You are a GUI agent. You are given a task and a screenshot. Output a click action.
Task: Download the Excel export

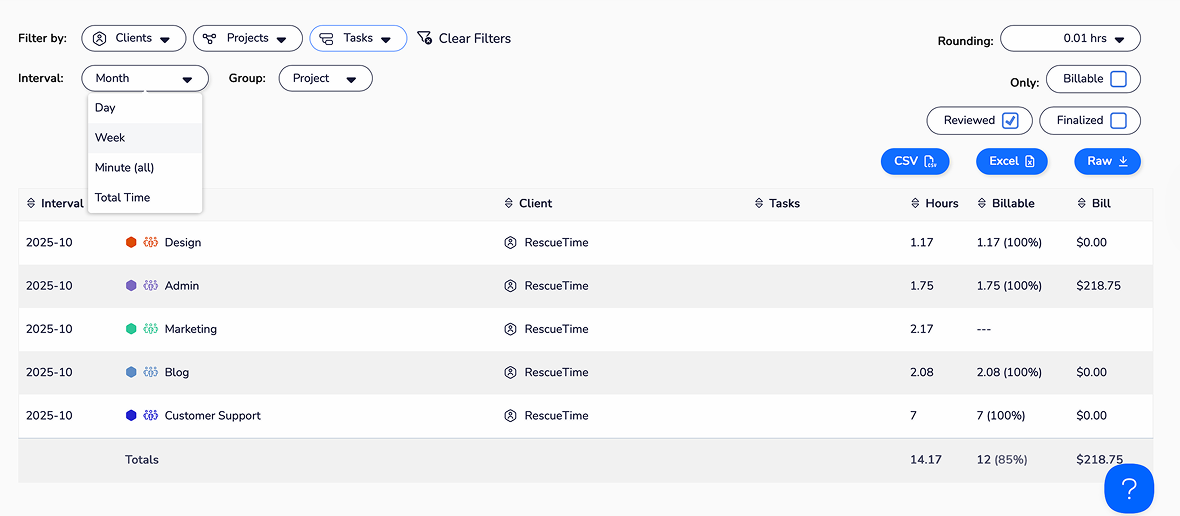pos(1011,161)
